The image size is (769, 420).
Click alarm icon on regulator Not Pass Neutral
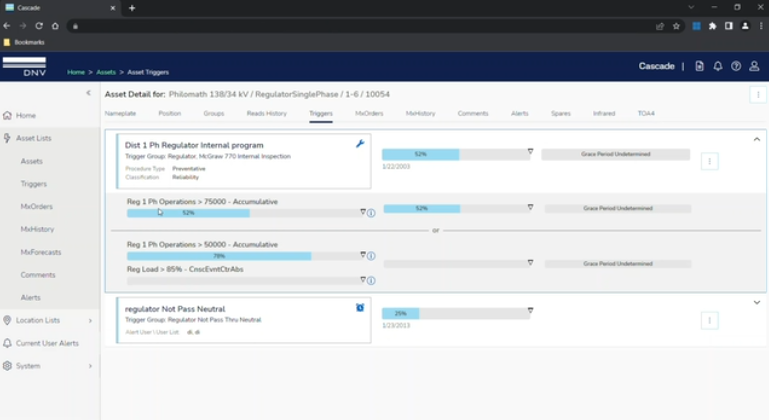tap(360, 308)
